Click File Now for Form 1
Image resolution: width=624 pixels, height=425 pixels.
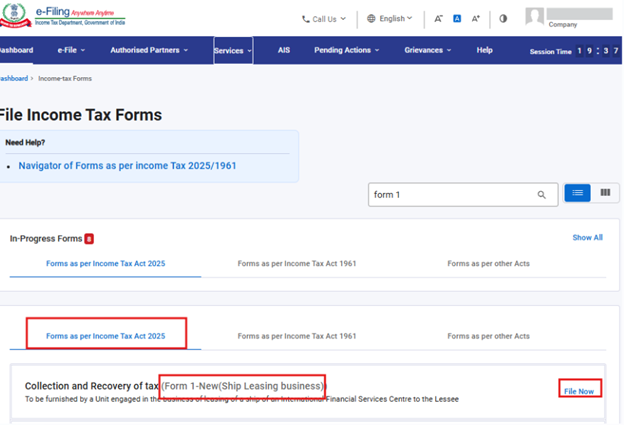click(579, 391)
